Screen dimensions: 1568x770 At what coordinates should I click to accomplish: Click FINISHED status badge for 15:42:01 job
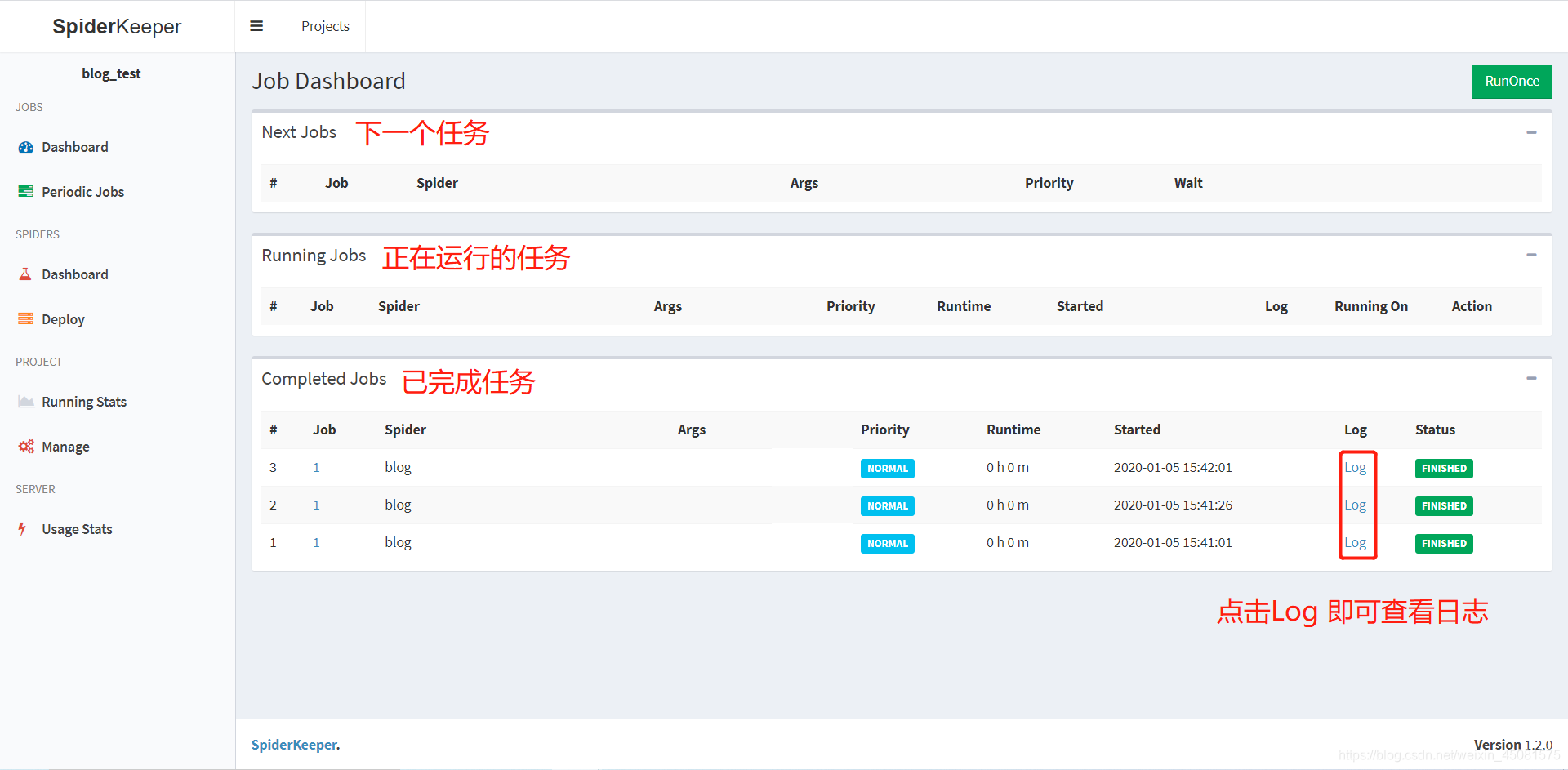(x=1444, y=469)
